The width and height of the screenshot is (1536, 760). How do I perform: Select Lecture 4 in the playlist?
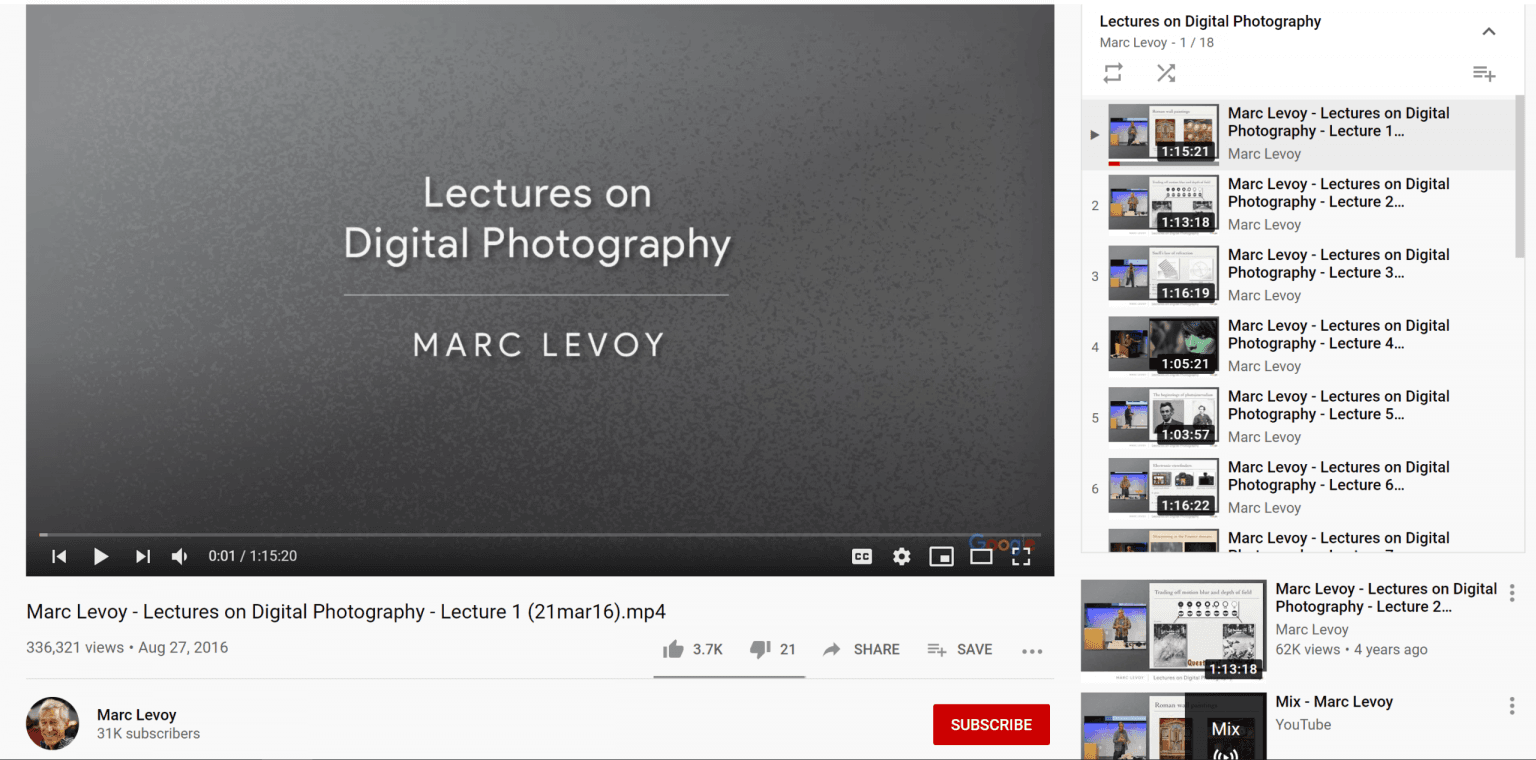(1299, 347)
